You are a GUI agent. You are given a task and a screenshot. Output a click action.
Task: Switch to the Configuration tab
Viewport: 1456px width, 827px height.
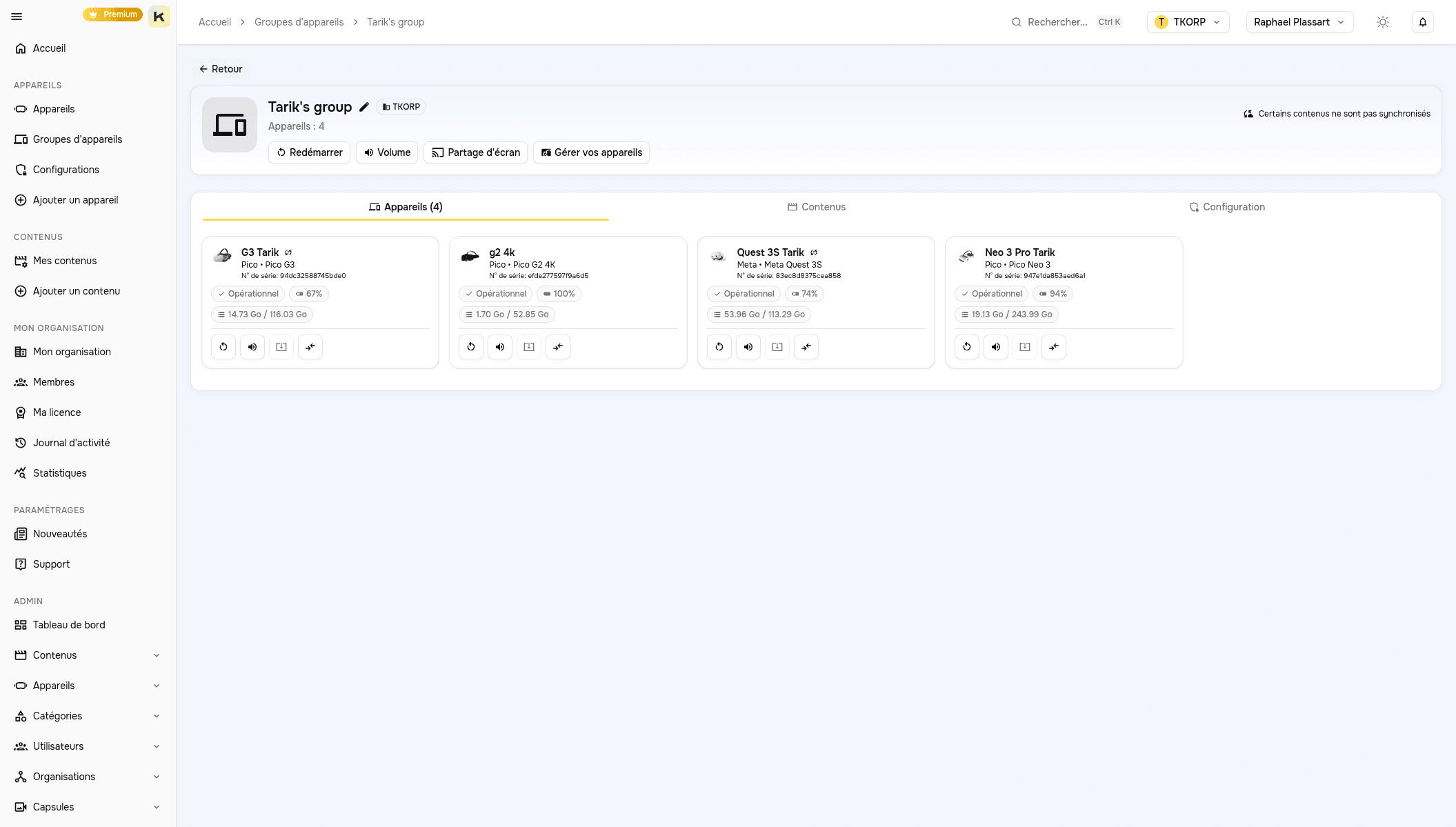1227,207
